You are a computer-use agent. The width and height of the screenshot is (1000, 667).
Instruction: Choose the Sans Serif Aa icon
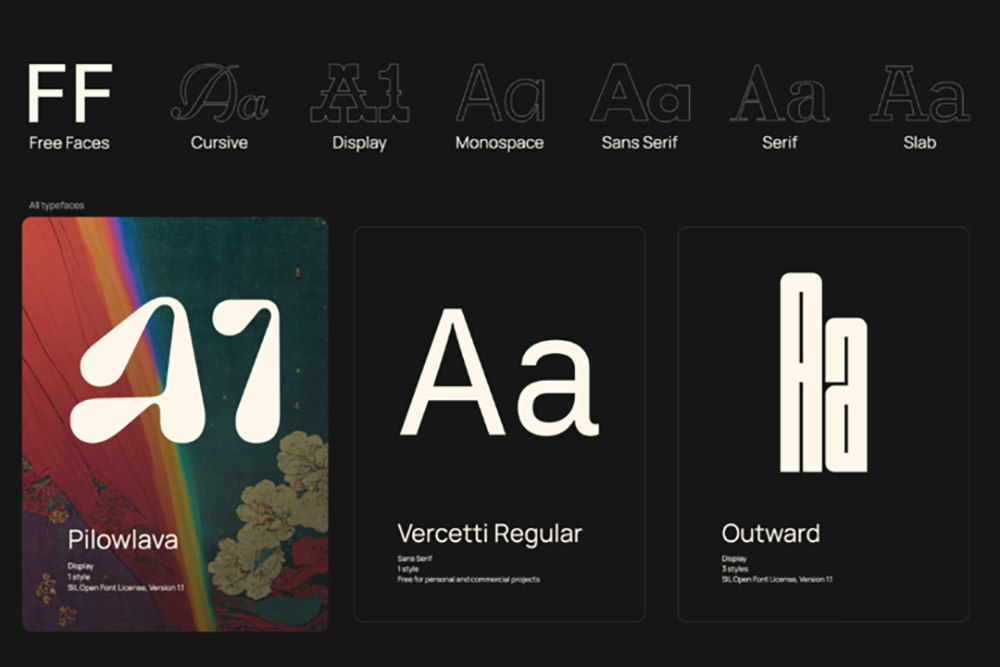[x=640, y=92]
